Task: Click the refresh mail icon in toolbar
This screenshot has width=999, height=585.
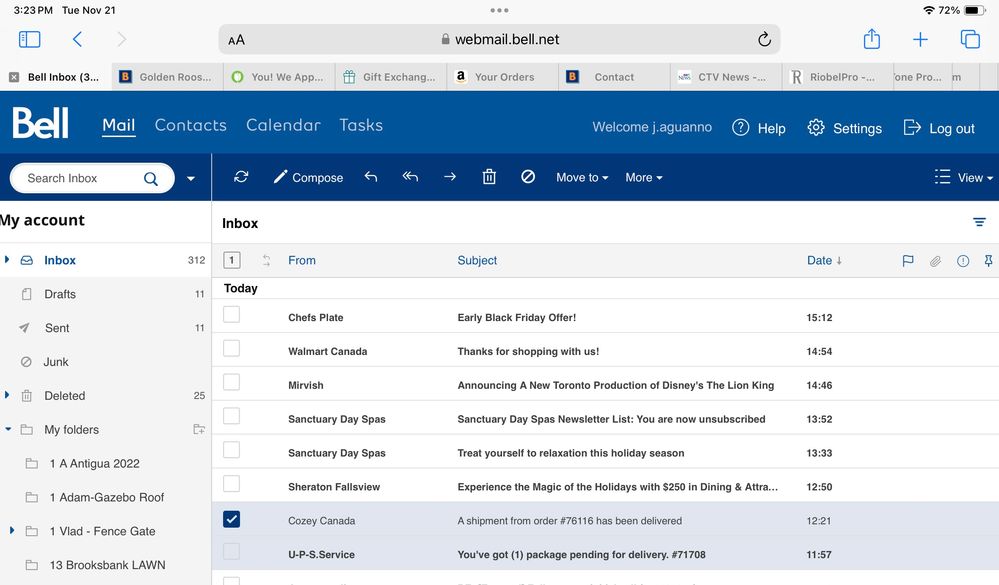Action: pyautogui.click(x=241, y=177)
